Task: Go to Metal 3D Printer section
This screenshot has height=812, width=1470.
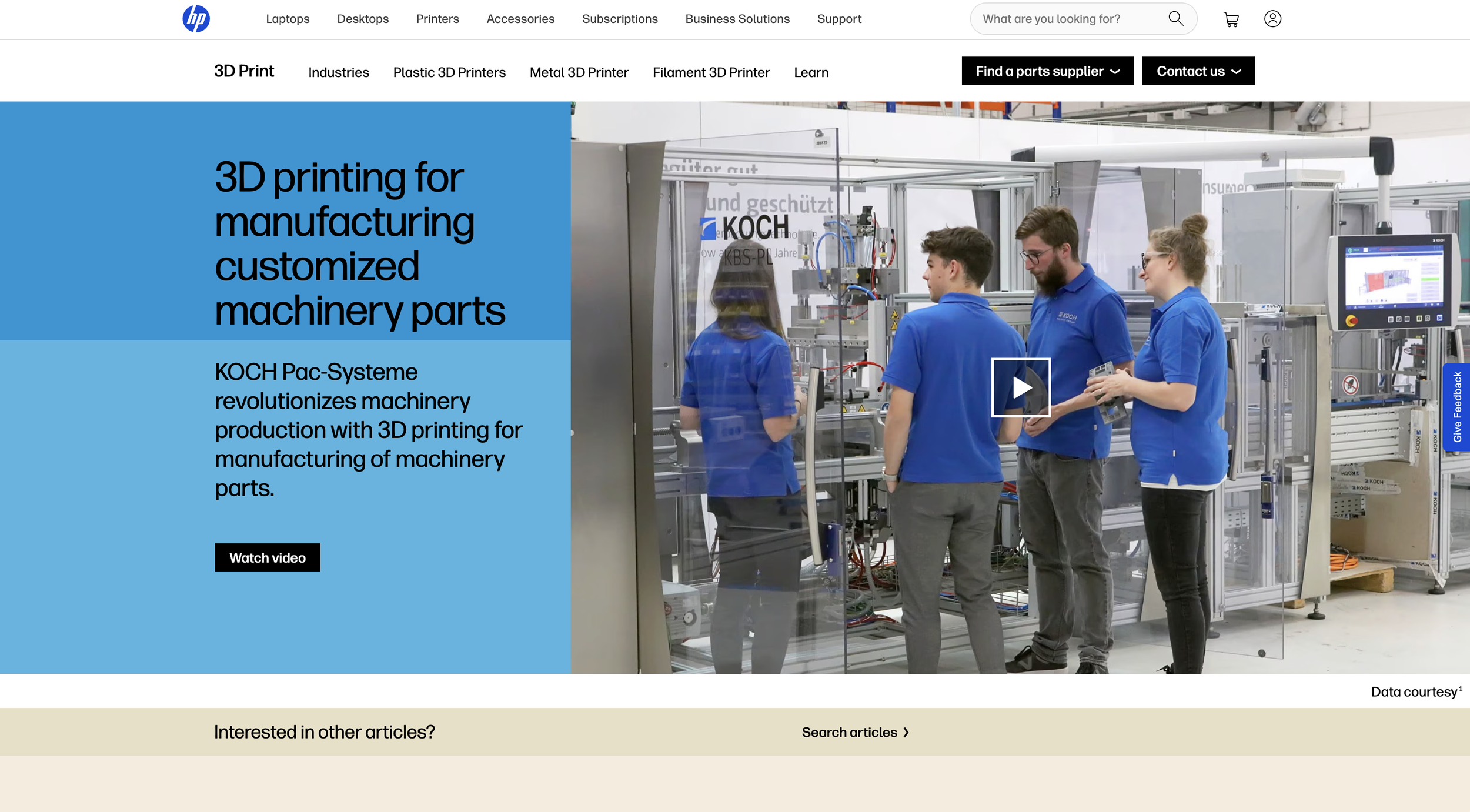Action: pyautogui.click(x=579, y=72)
